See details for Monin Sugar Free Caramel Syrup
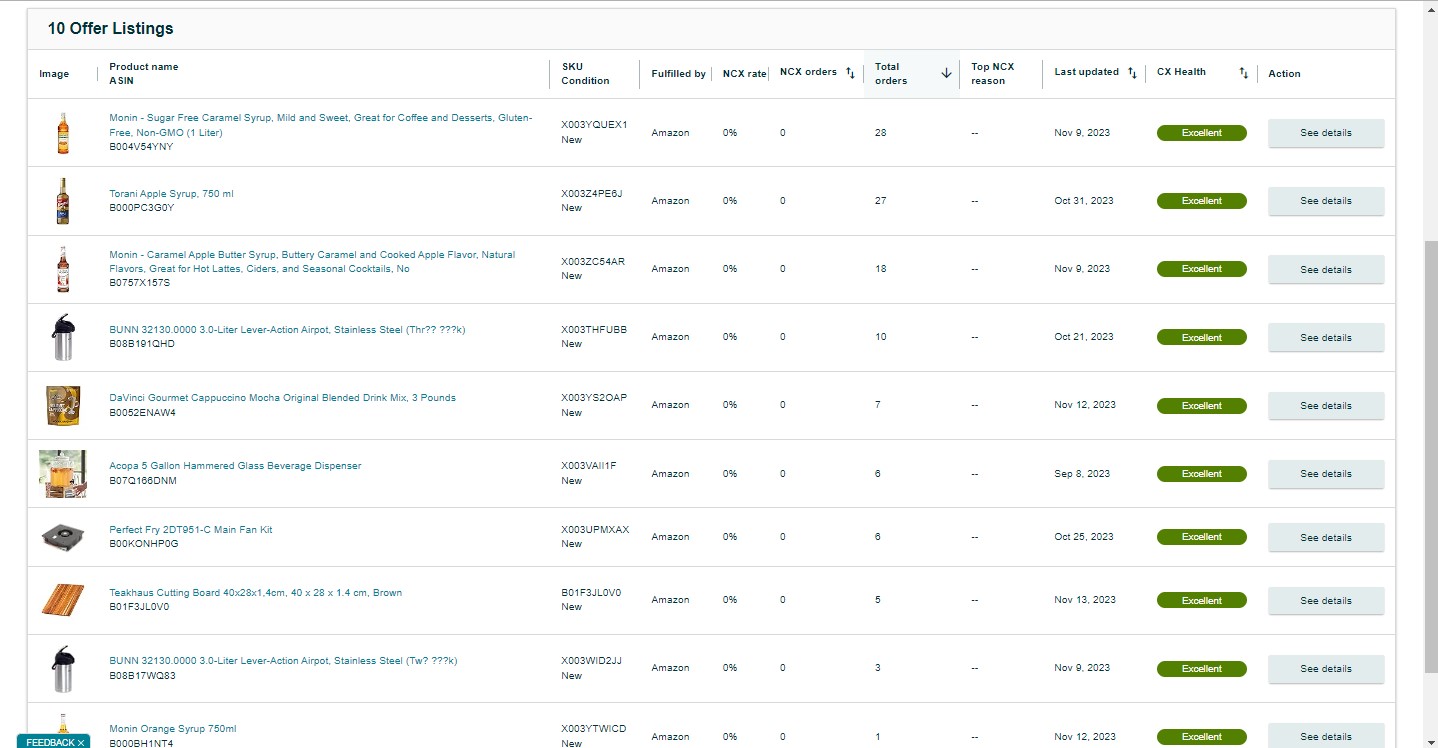This screenshot has height=748, width=1438. point(1326,133)
